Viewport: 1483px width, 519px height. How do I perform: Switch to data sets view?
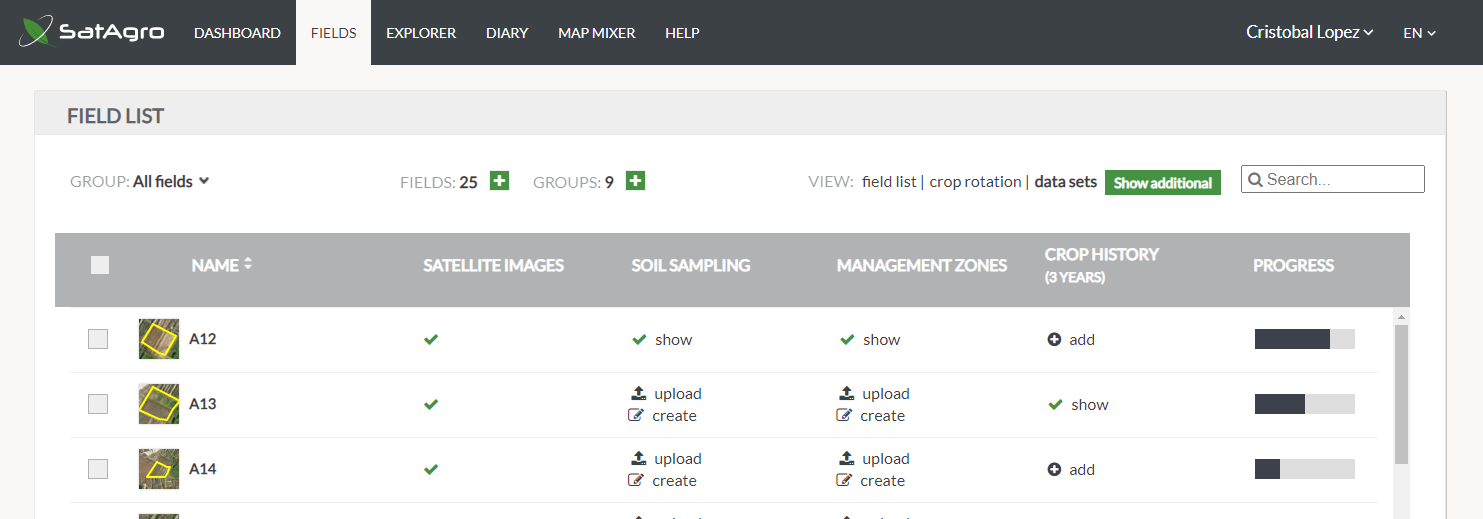[1066, 182]
